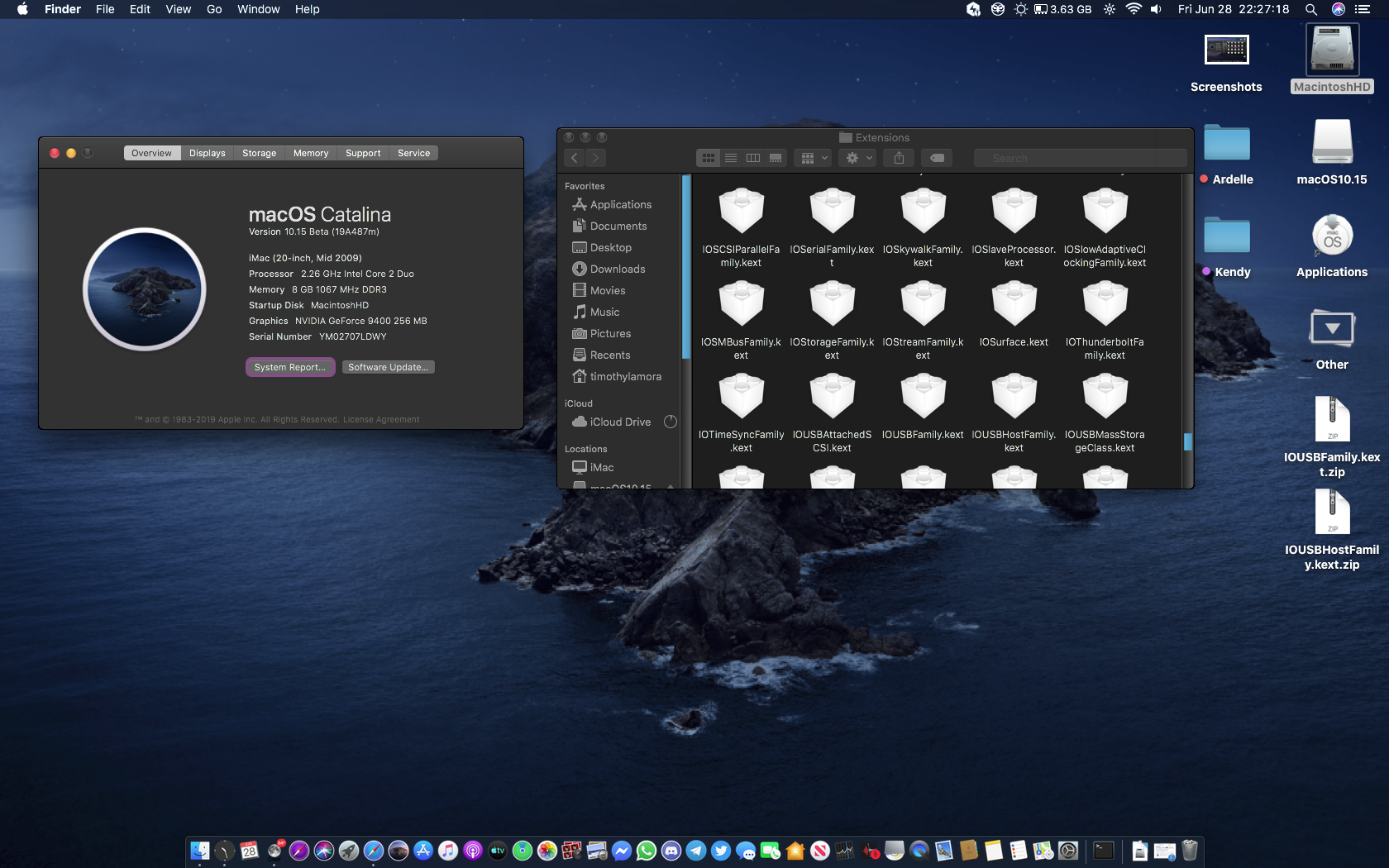Click the Finder window vertical scrollbar

click(1187, 441)
